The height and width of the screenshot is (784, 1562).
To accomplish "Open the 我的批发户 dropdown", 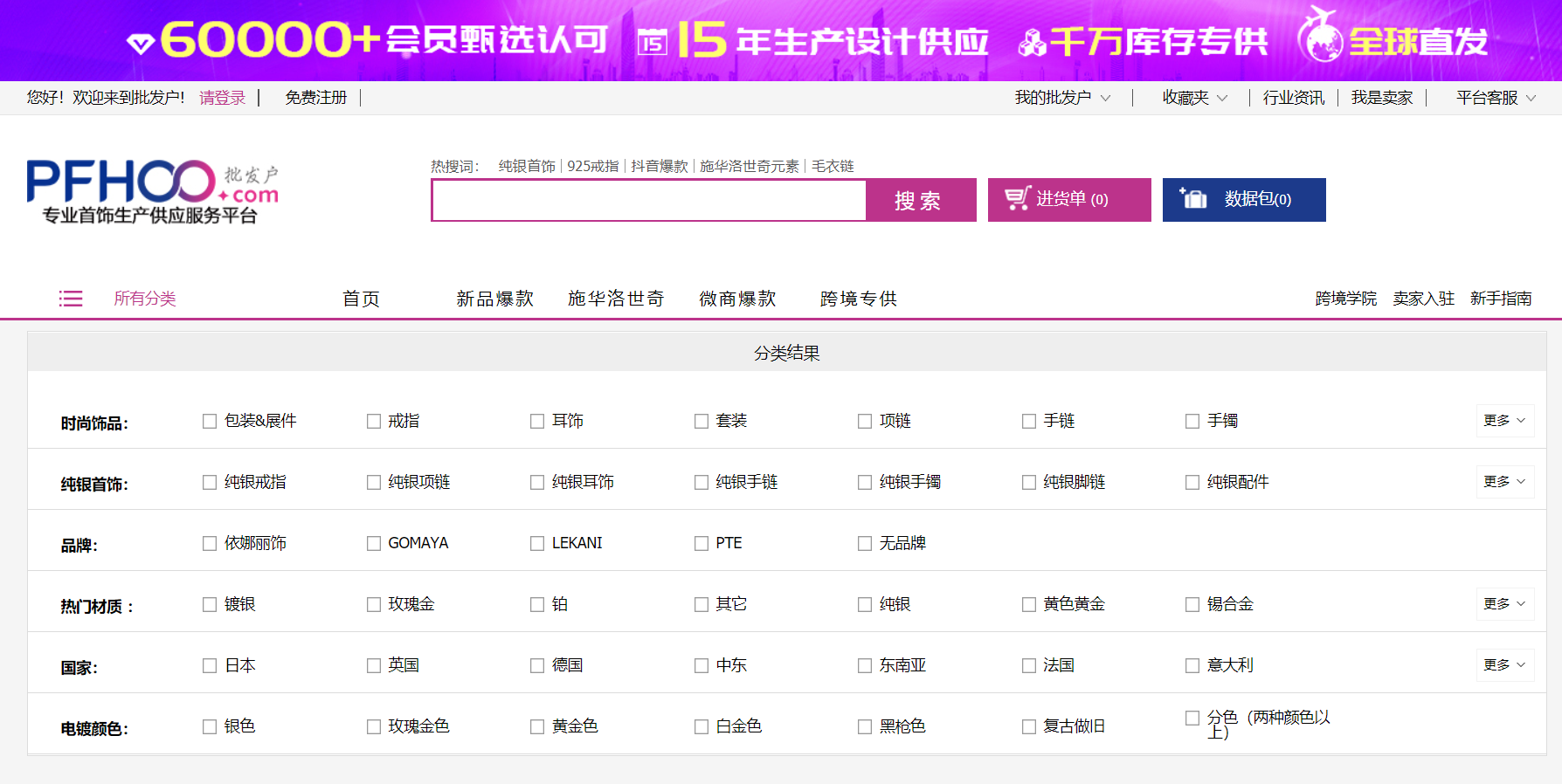I will [1061, 98].
